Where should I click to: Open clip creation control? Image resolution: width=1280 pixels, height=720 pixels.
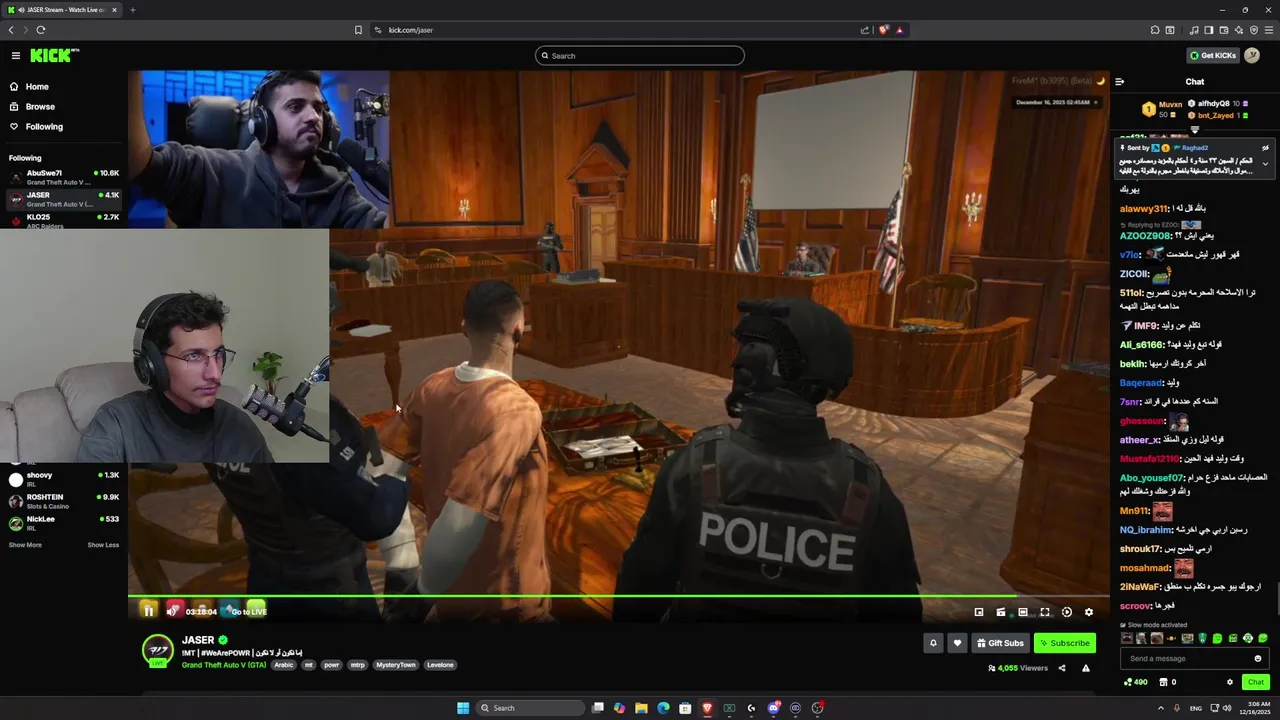(1001, 612)
